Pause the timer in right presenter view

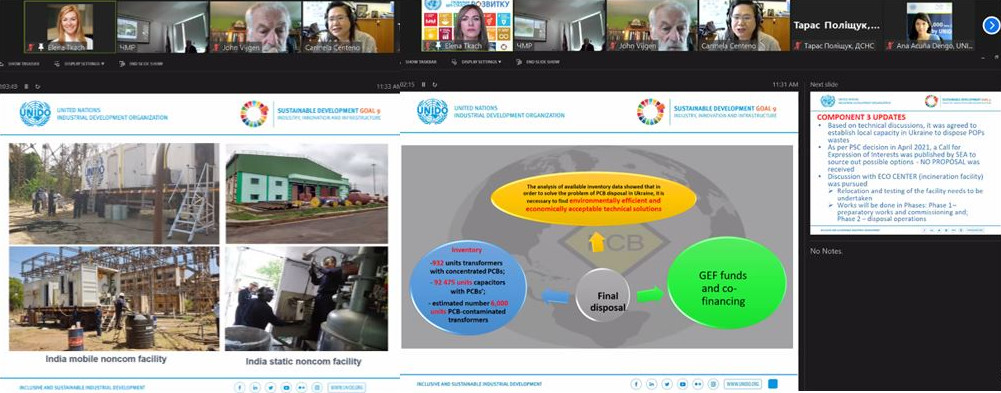pos(423,85)
